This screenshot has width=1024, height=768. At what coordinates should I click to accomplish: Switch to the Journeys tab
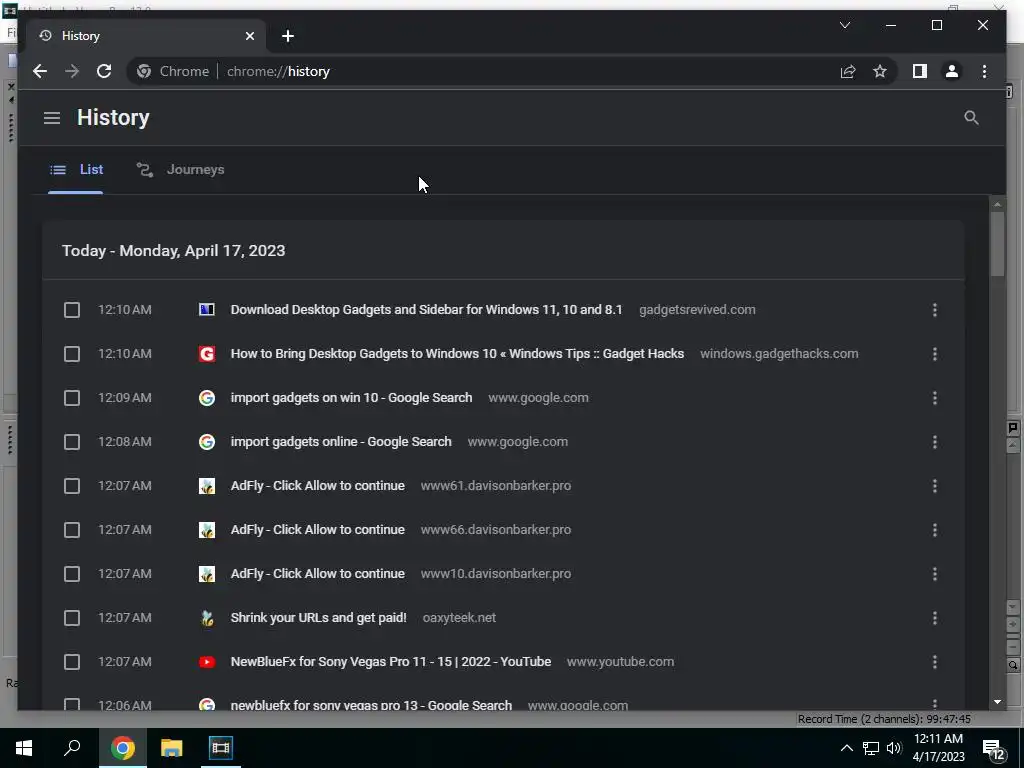[x=180, y=170]
